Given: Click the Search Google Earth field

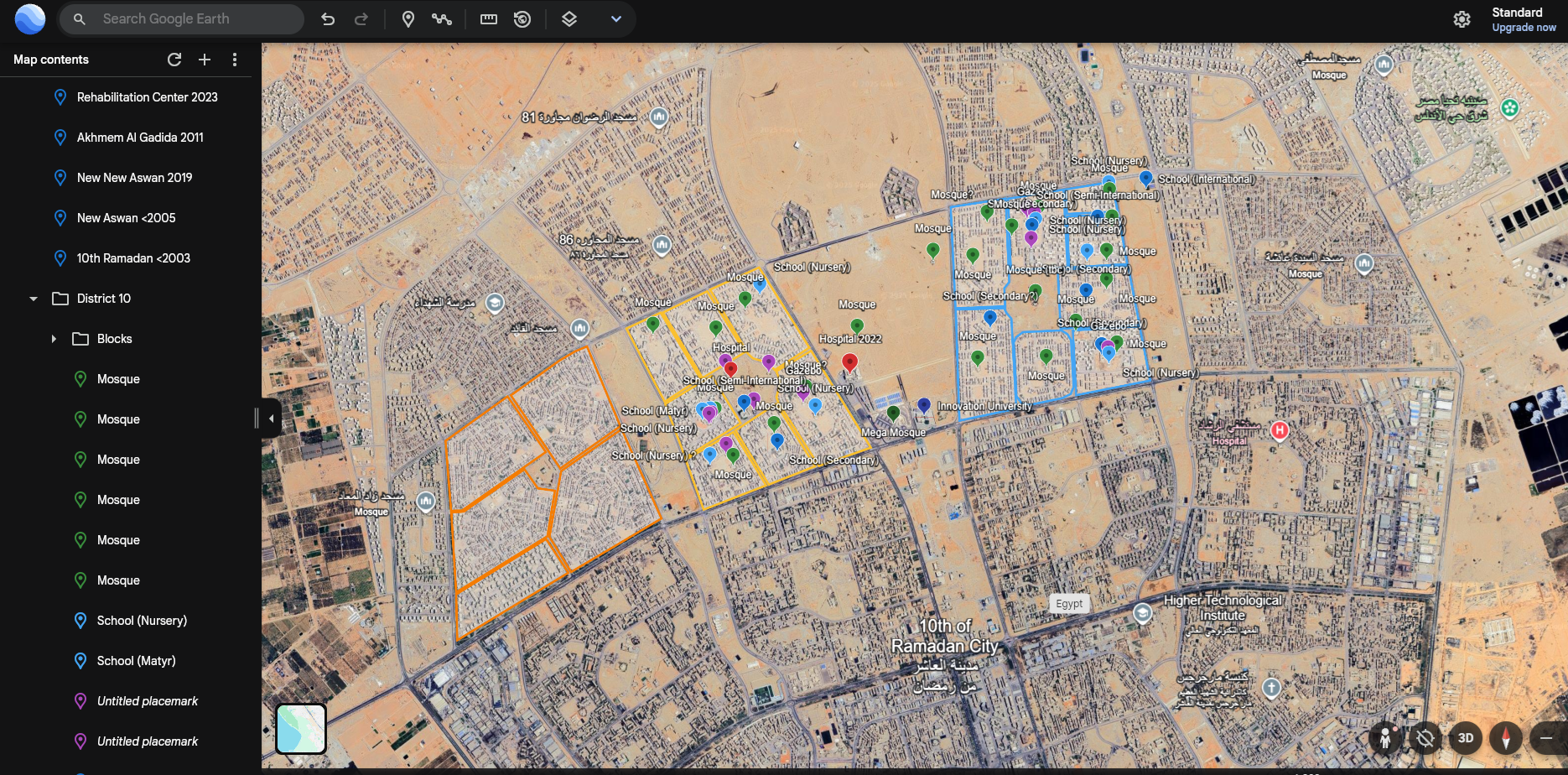Looking at the screenshot, I should (x=193, y=19).
